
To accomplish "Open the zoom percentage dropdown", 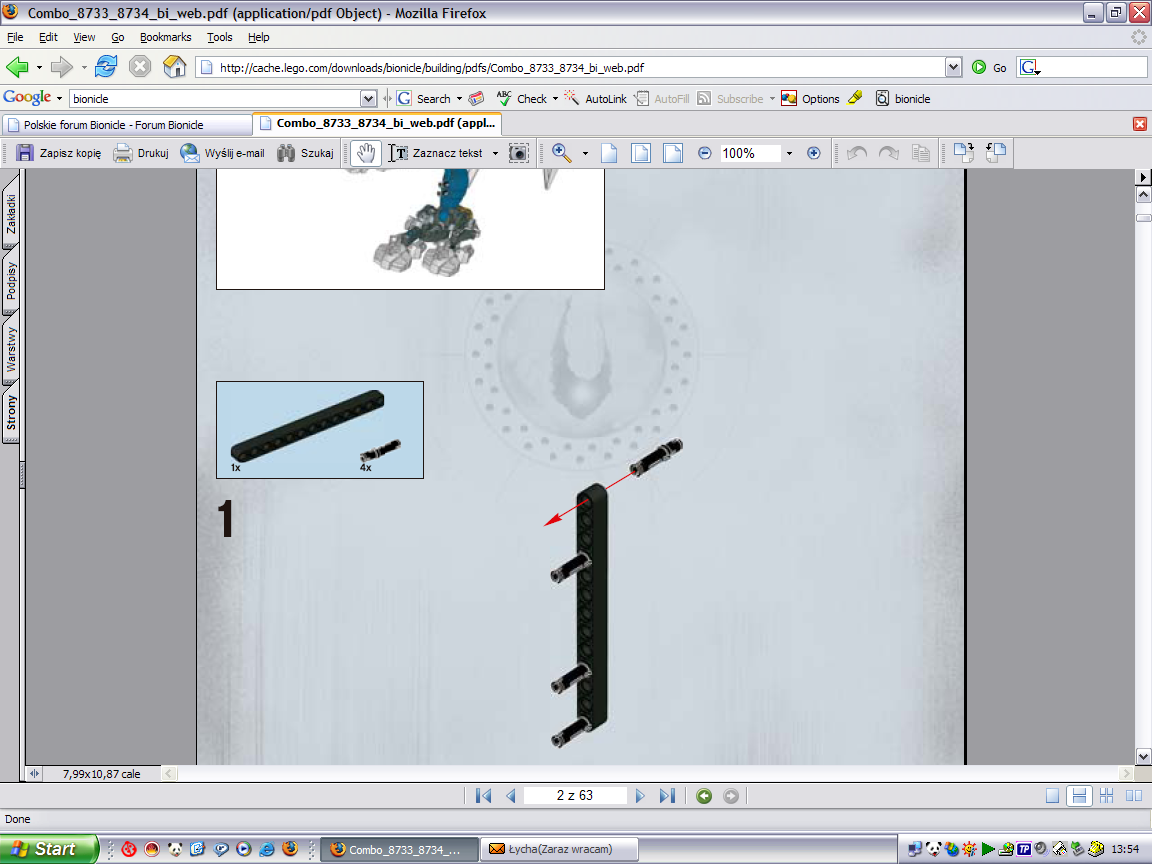I will 789,154.
